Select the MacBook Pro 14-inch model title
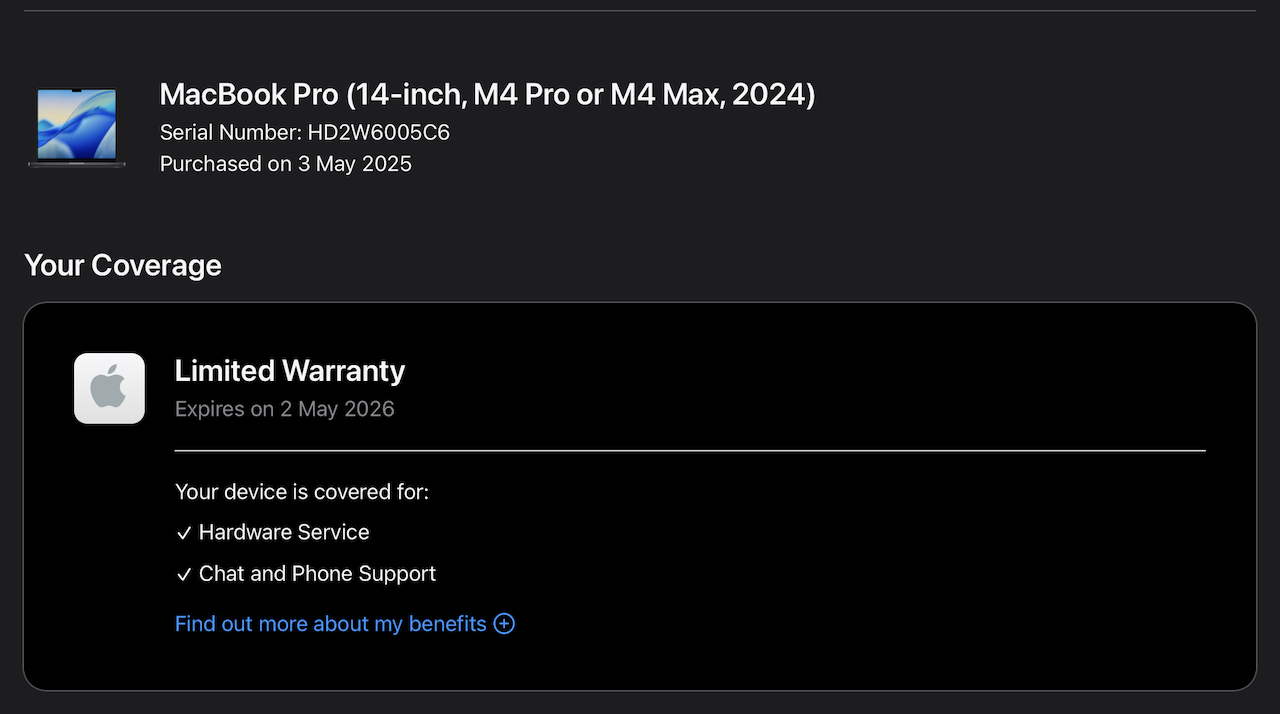The image size is (1280, 714). (x=488, y=94)
